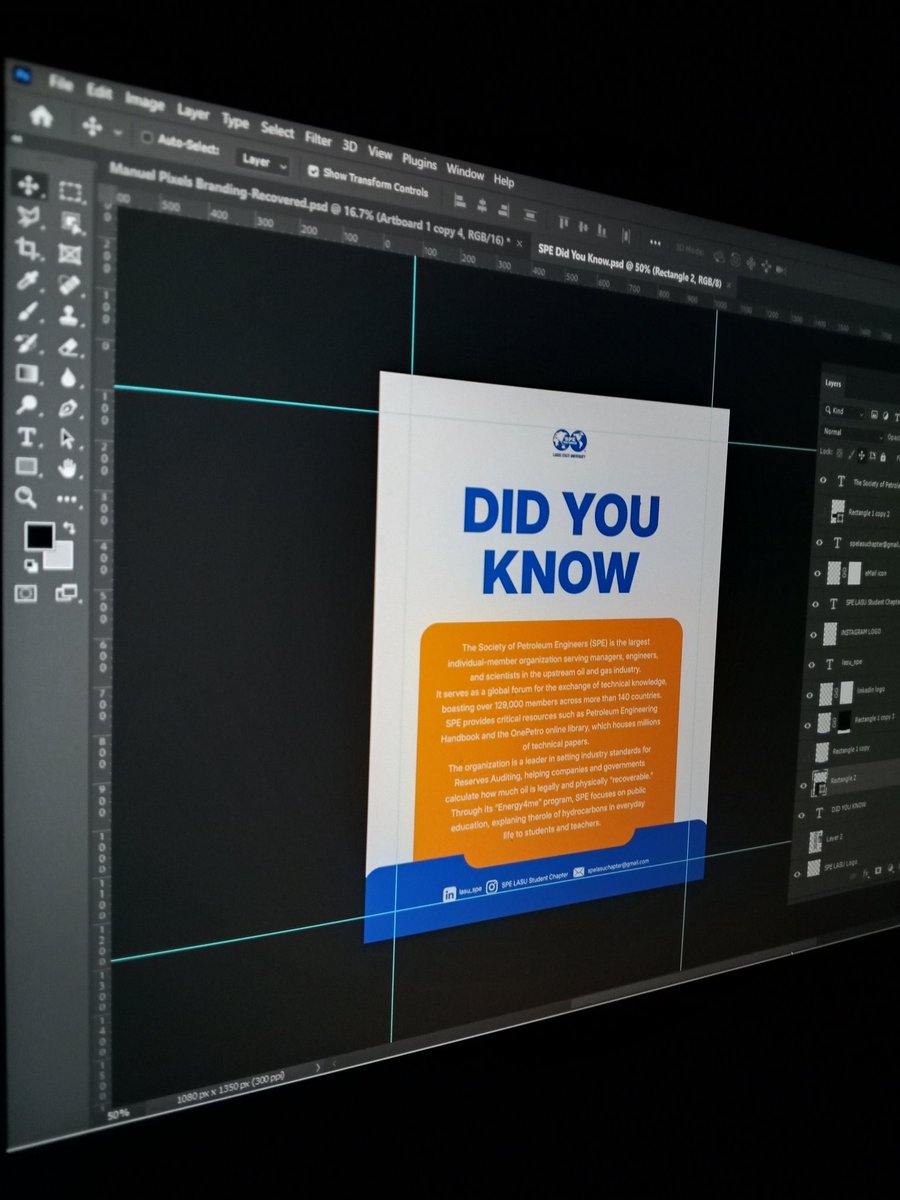Select the Dodge tool
This screenshot has width=900, height=1200.
(x=28, y=405)
